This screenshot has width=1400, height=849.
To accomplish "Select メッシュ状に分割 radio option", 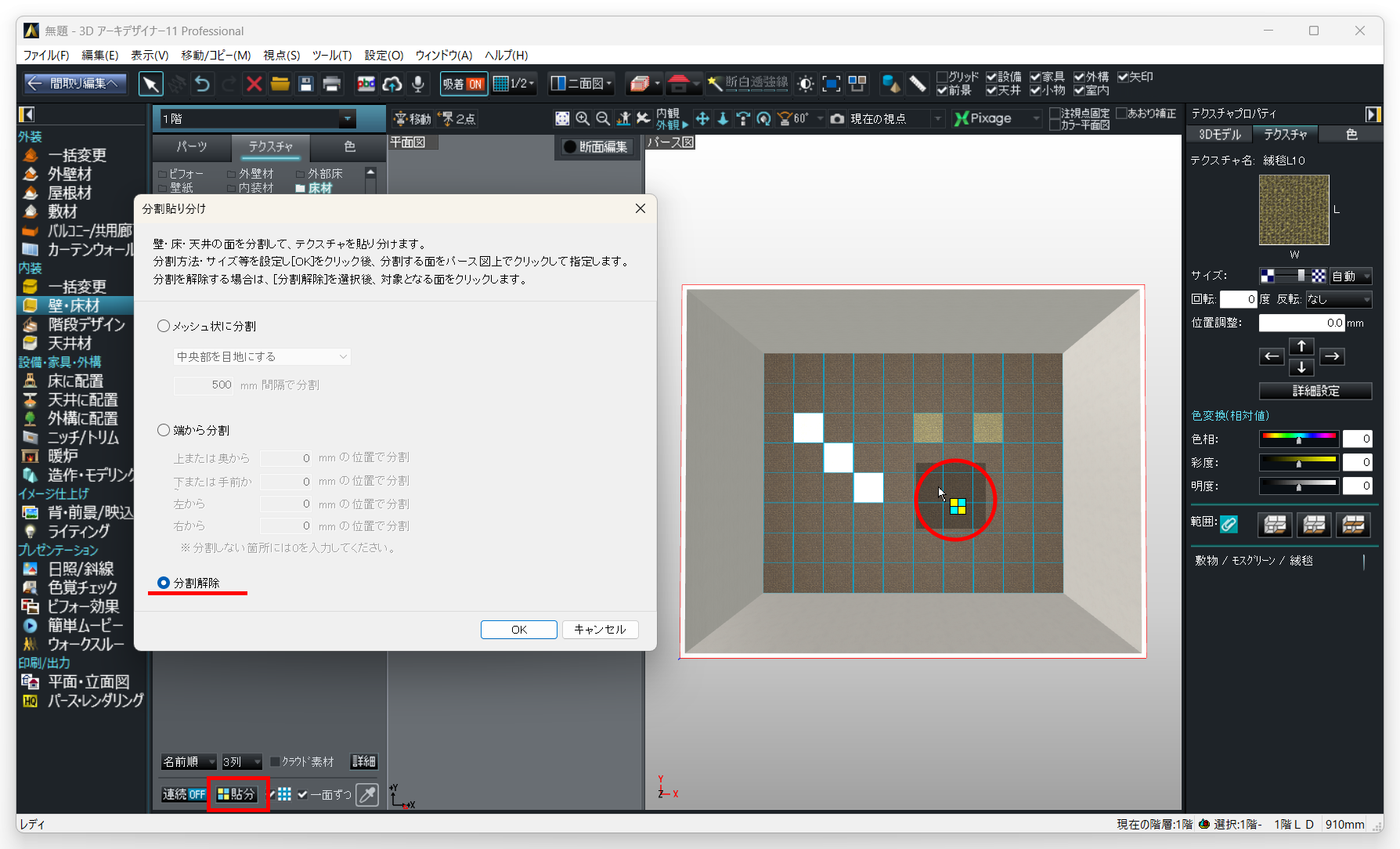I will point(164,326).
